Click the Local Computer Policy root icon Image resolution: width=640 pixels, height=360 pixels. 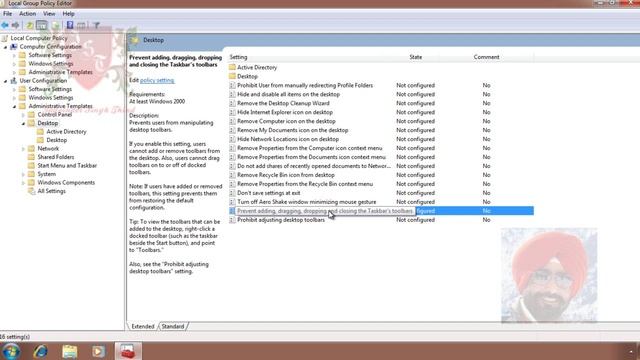coord(5,38)
